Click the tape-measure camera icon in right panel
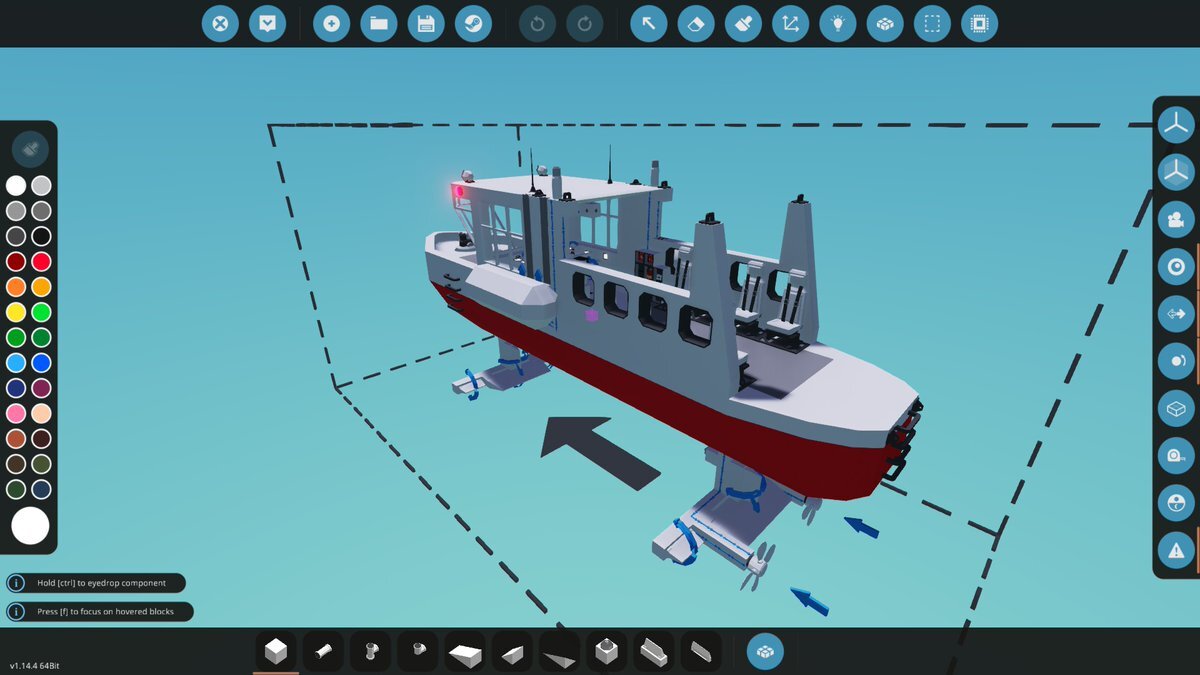This screenshot has height=675, width=1200. point(1176,456)
